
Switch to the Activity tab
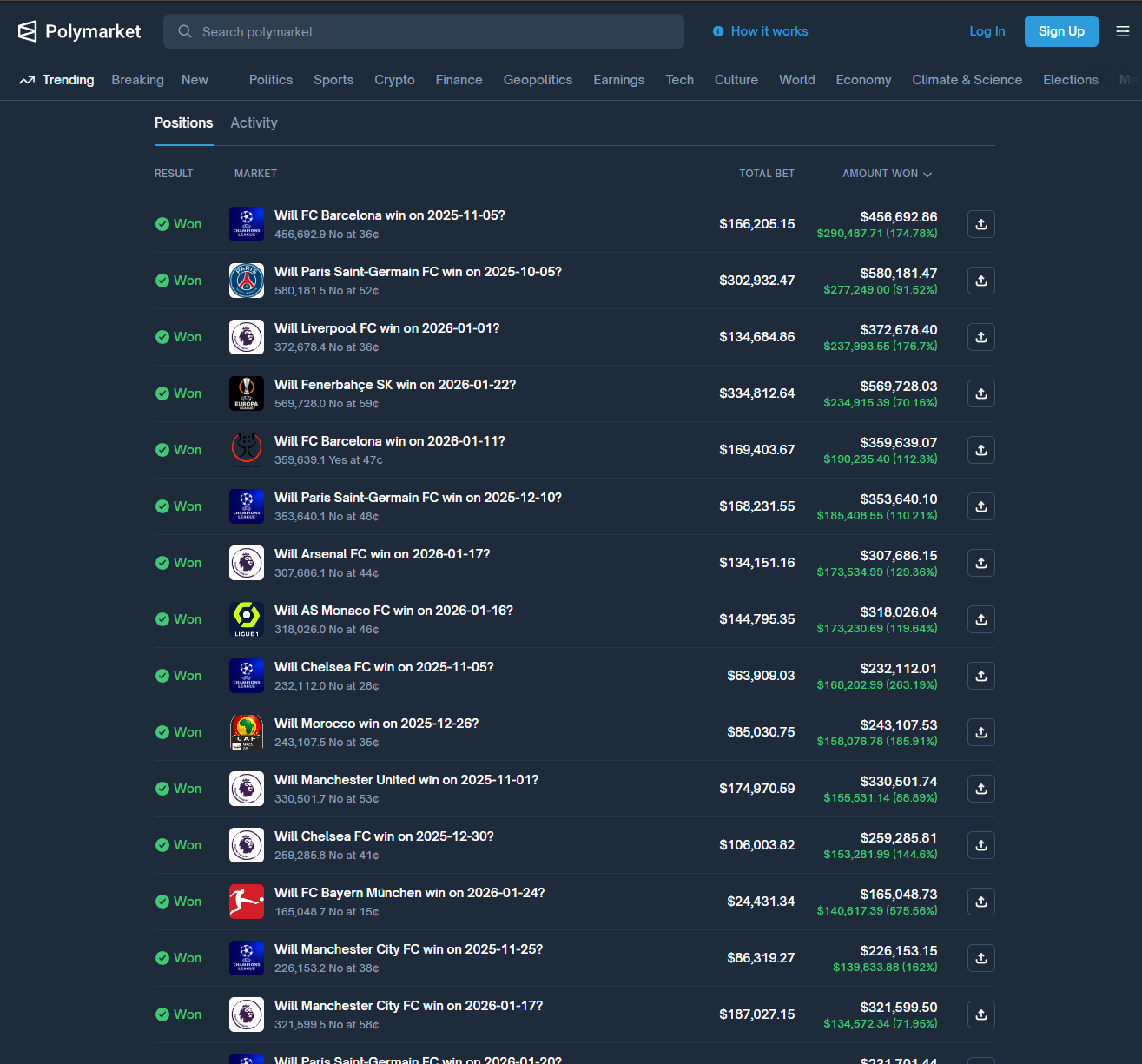coord(254,123)
